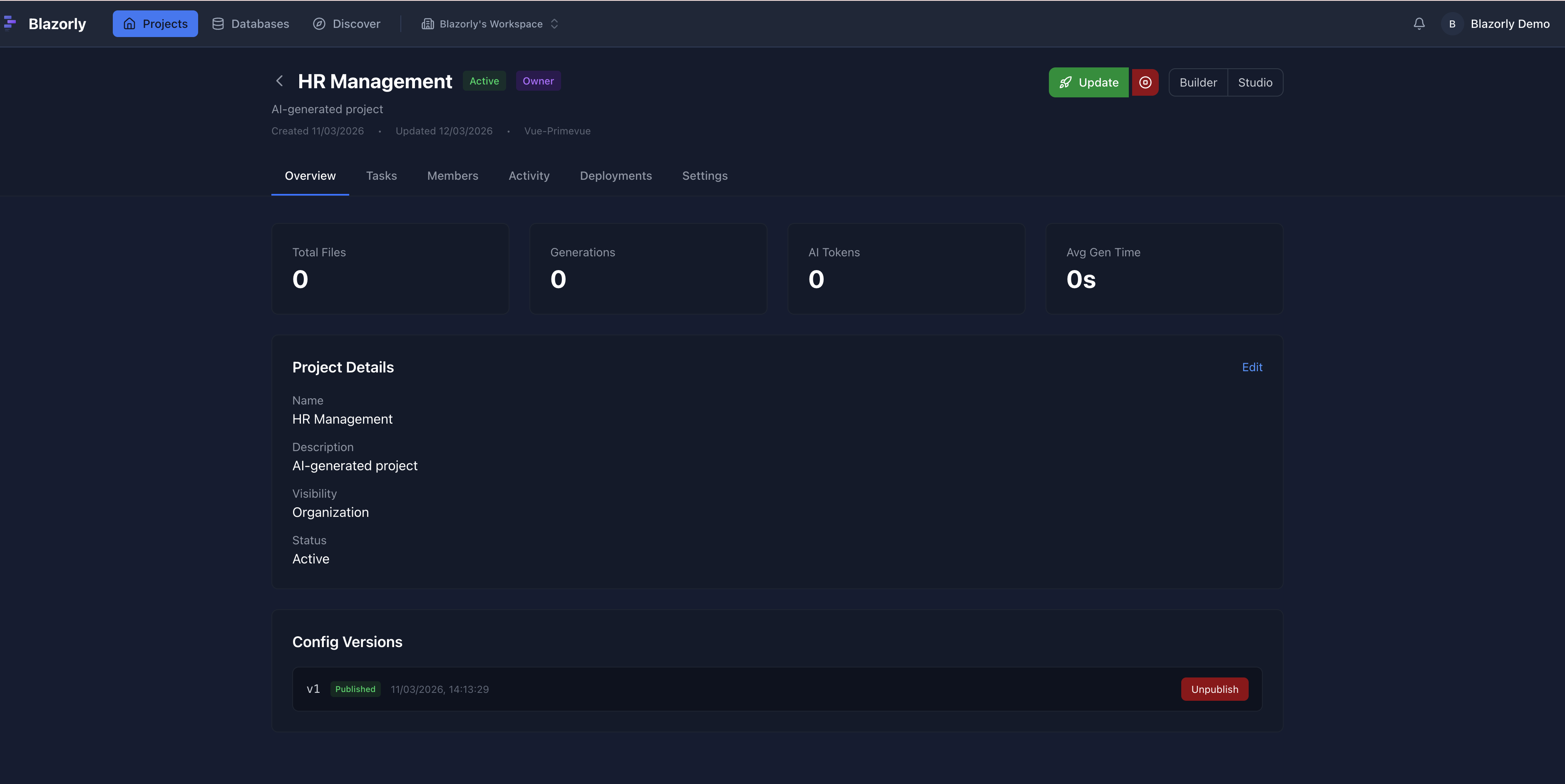Open the notifications bell

click(1418, 24)
